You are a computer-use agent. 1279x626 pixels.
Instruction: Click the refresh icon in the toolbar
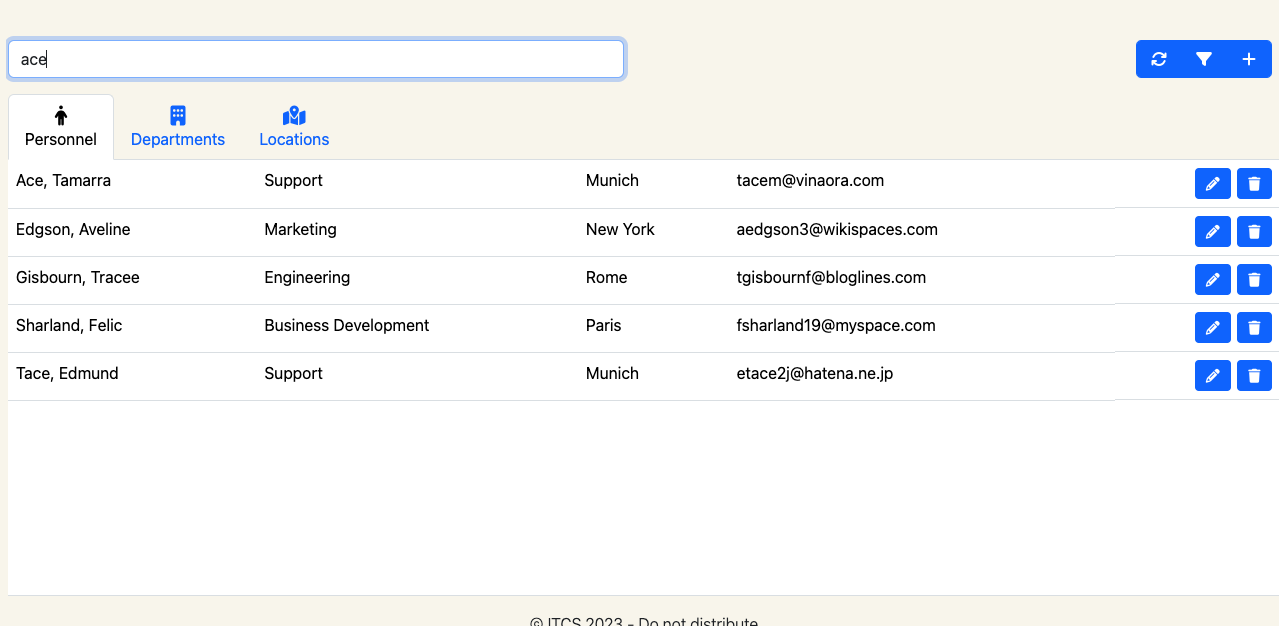click(x=1158, y=59)
